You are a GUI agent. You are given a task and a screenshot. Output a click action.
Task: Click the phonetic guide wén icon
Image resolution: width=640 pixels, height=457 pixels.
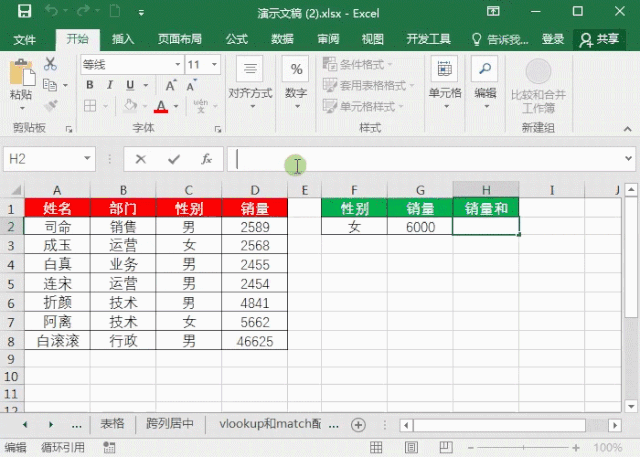[x=200, y=106]
